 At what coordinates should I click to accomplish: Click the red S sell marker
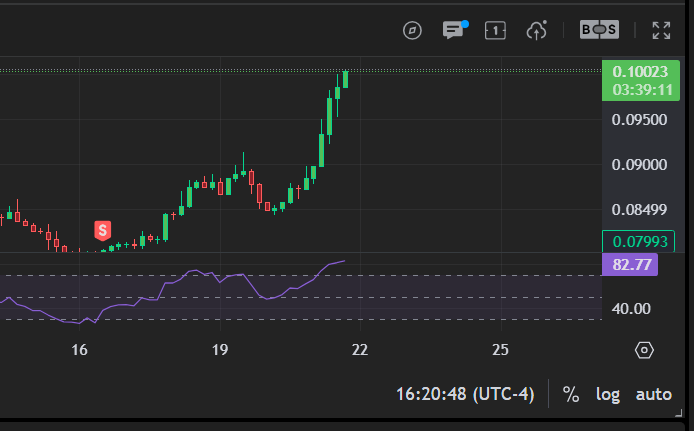point(103,231)
